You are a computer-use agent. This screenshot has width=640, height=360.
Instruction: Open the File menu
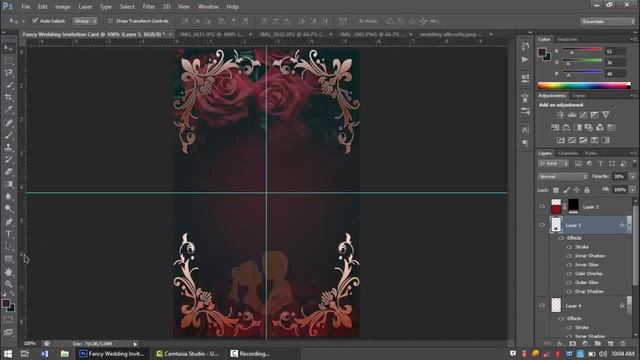pos(25,7)
